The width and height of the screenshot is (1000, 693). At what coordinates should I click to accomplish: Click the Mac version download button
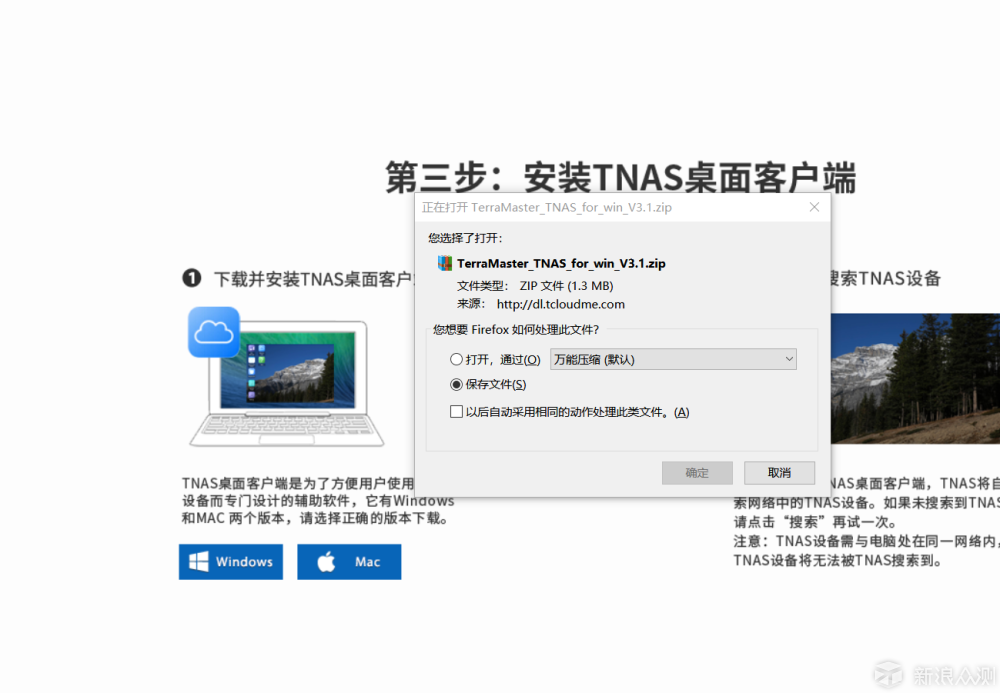(x=348, y=561)
